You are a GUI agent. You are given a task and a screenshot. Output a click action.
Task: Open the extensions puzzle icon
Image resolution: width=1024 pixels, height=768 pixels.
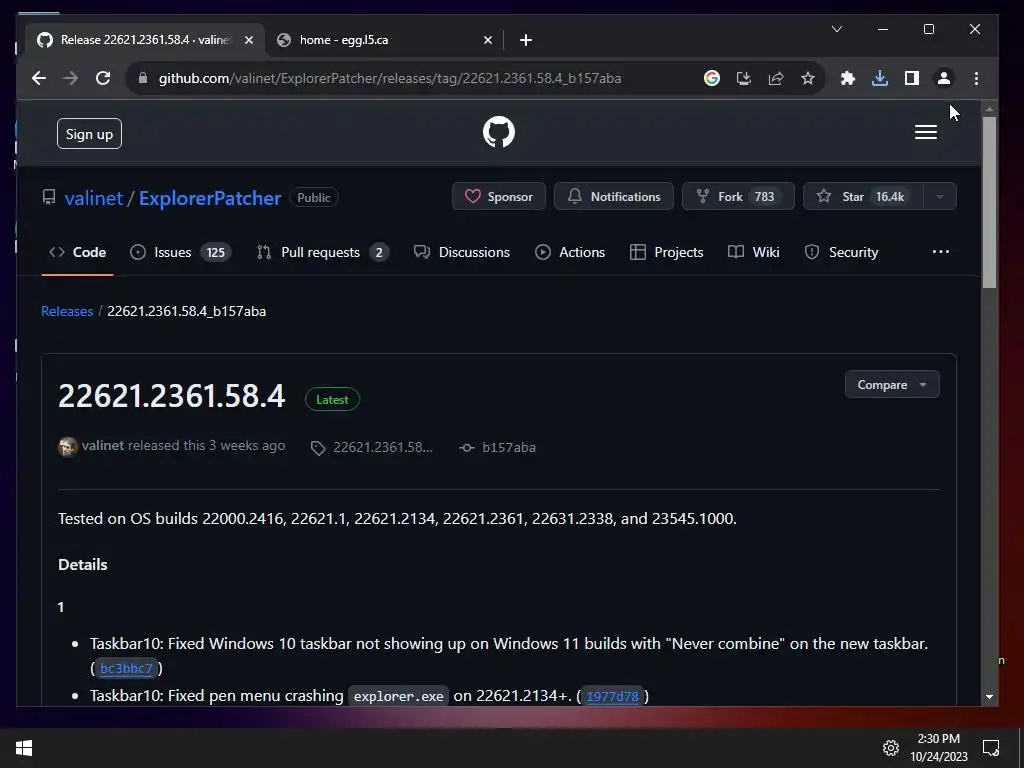pyautogui.click(x=848, y=78)
